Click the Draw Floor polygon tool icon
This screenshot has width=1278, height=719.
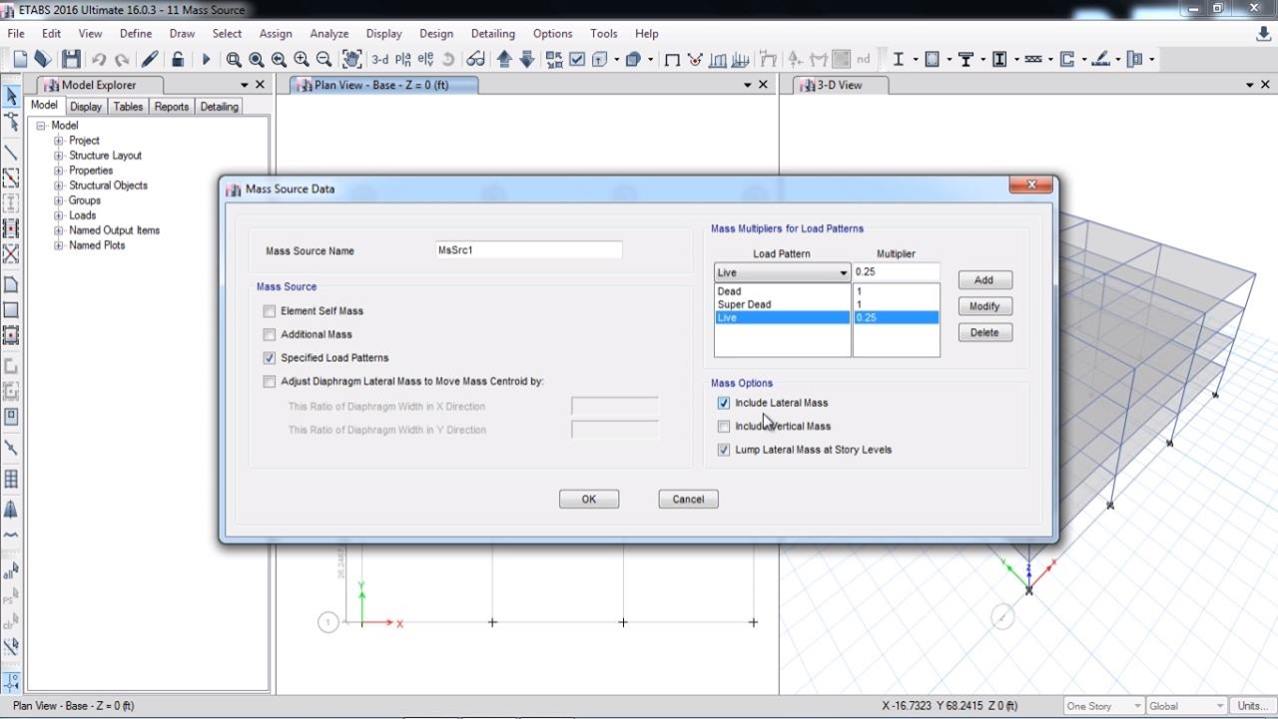[x=11, y=285]
